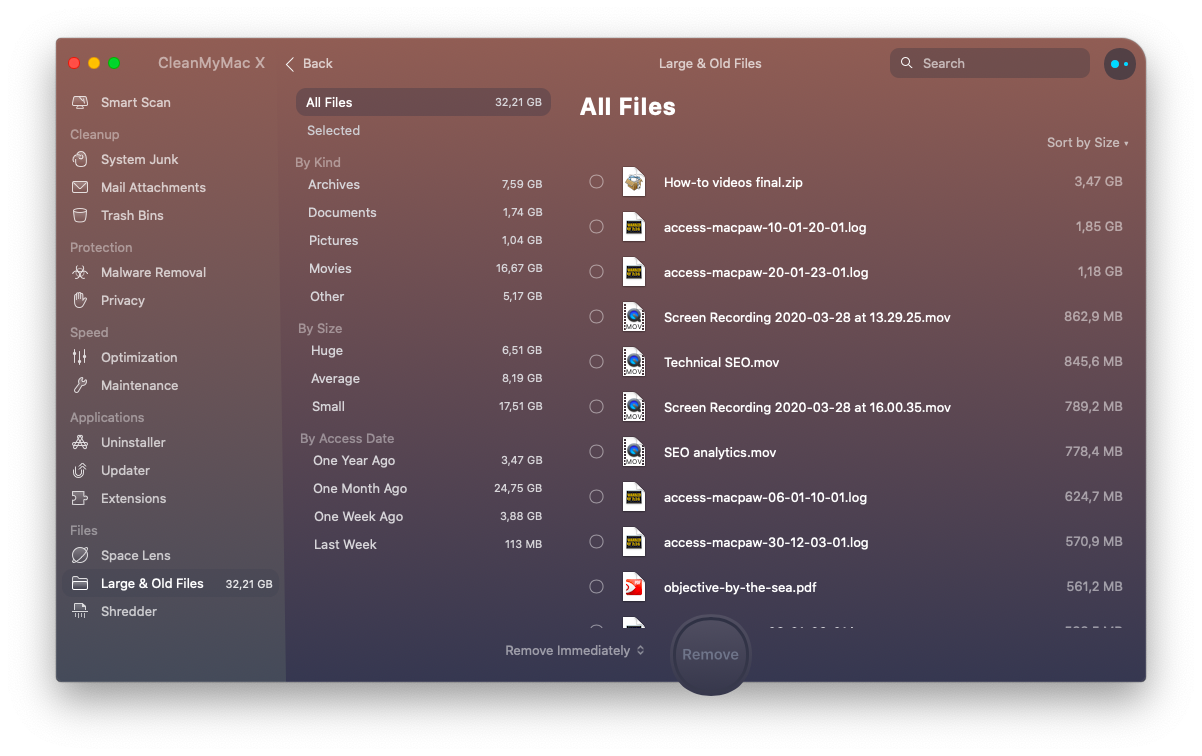Select access-macpaw-06-01-10-01.log checkbox
Screen dimensions: 1202x756
(596, 497)
